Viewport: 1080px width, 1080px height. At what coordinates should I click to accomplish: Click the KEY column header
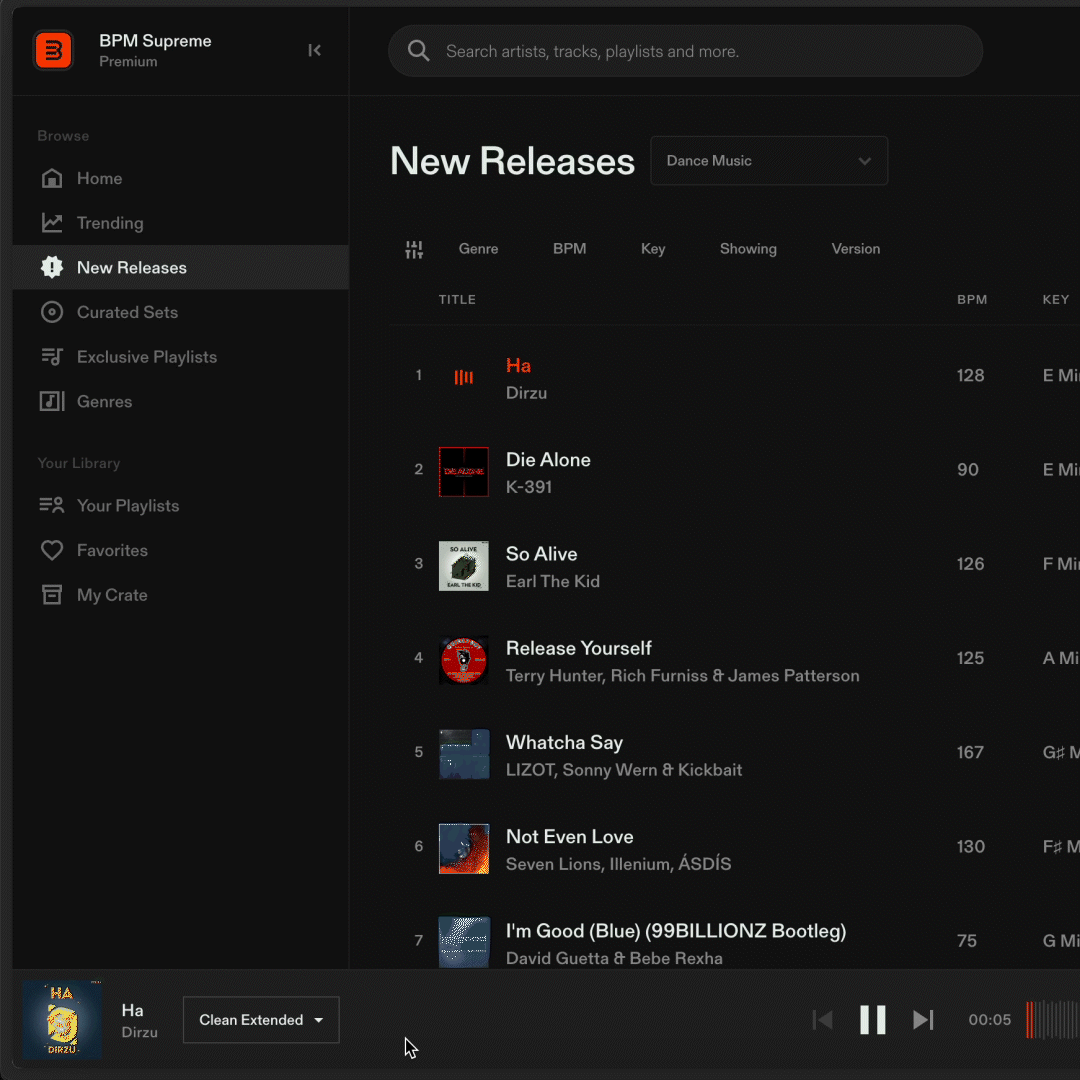coord(1055,300)
